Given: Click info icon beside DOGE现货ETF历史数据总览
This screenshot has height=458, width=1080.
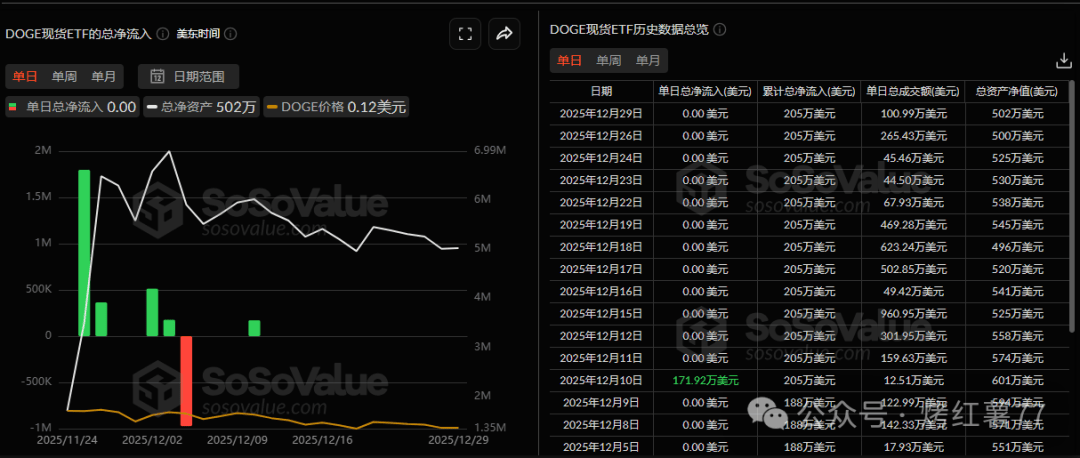Looking at the screenshot, I should coord(720,30).
